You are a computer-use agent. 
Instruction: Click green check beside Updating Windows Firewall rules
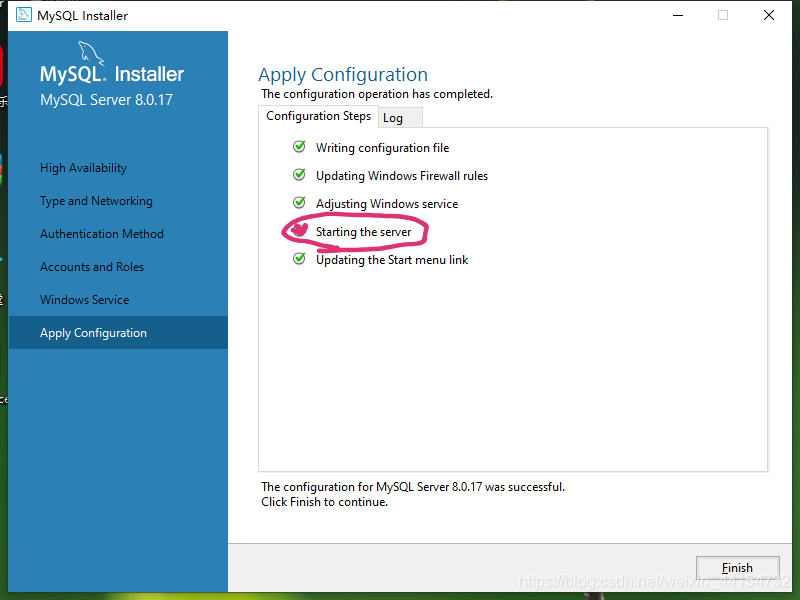[x=299, y=175]
